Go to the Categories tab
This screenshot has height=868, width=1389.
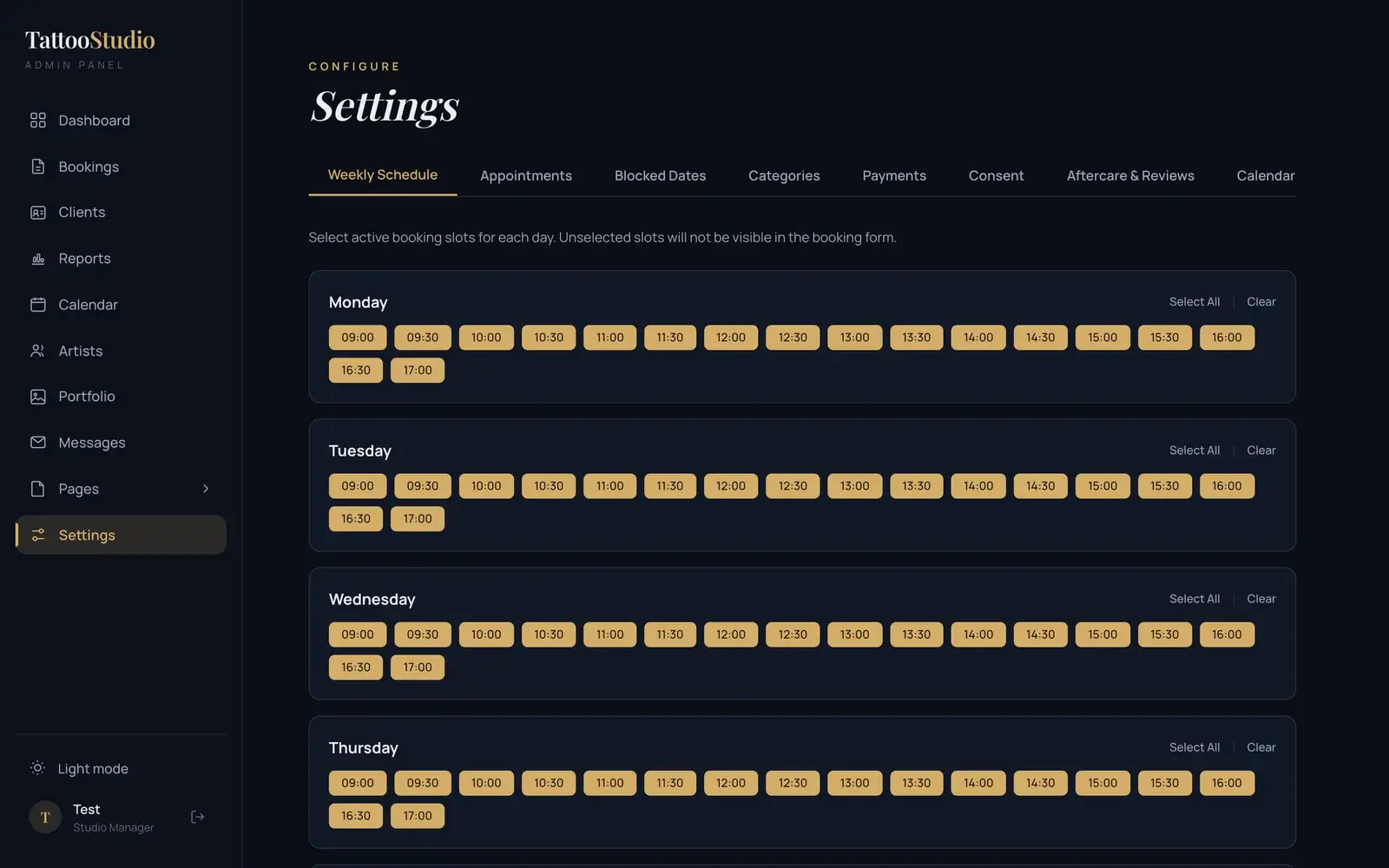pos(784,175)
